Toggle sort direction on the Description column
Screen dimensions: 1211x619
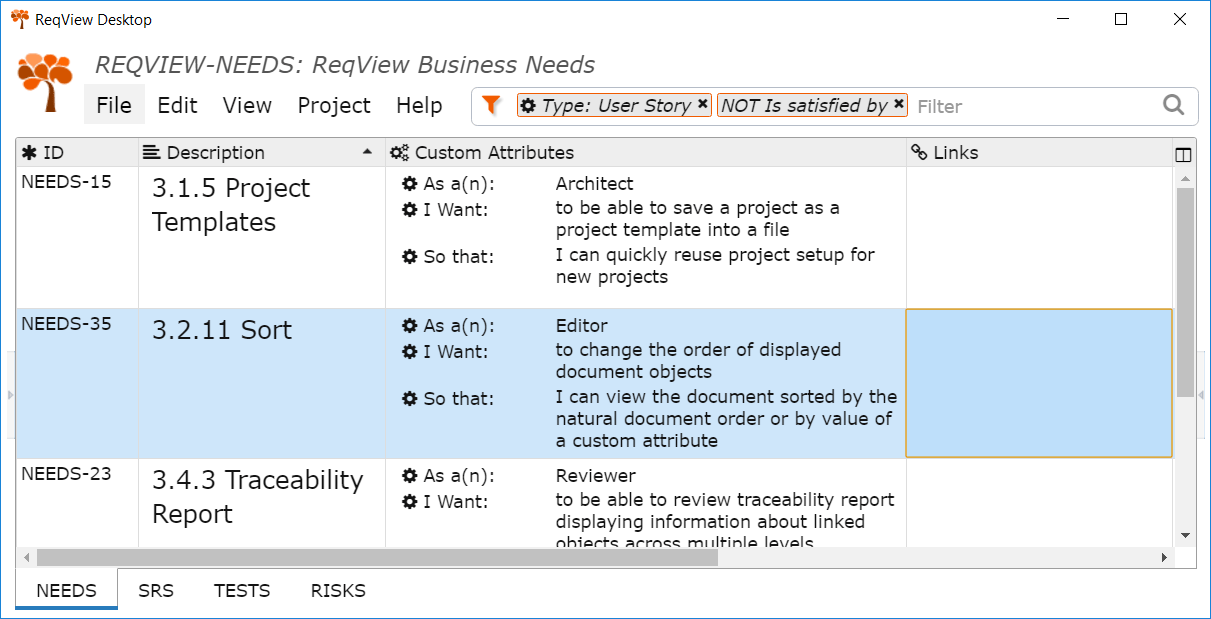coord(368,152)
